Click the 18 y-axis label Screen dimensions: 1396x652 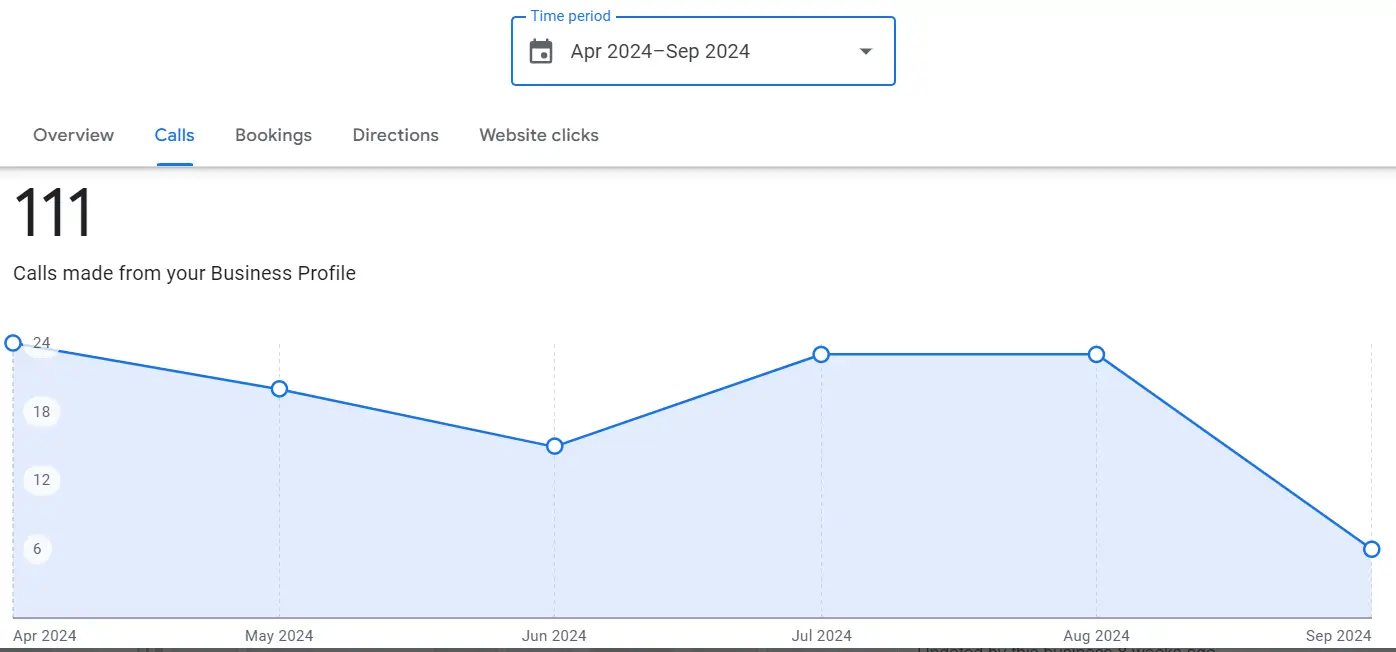pos(41,412)
